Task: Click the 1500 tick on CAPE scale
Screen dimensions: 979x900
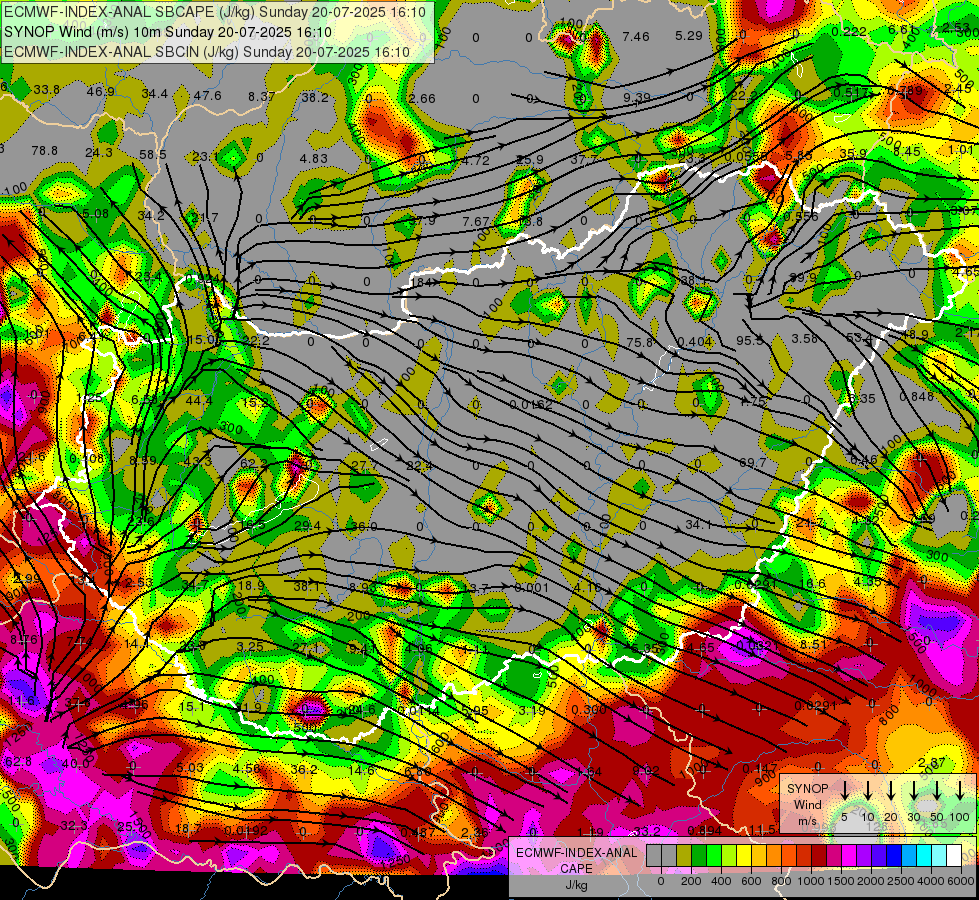Action: coord(840,881)
